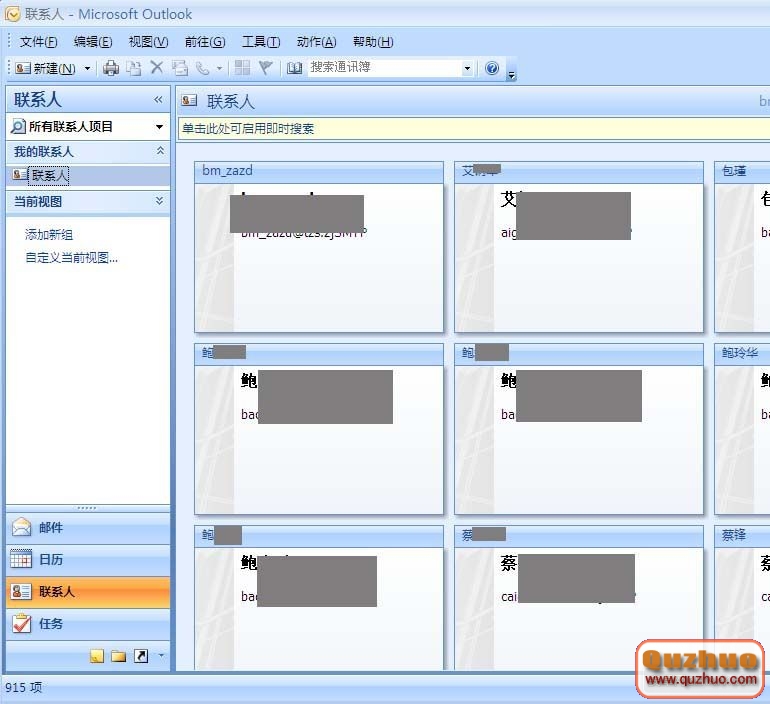Image resolution: width=770 pixels, height=704 pixels.
Task: Switch to 日历 in the navigation pane
Action: (x=88, y=560)
